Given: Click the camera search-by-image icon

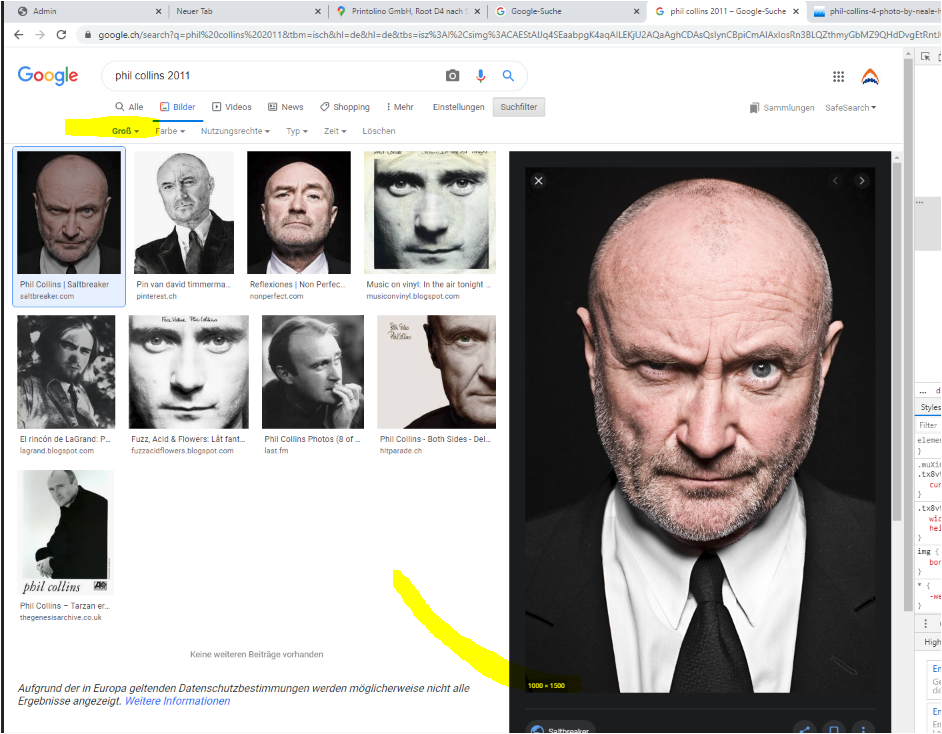Looking at the screenshot, I should click(x=453, y=76).
